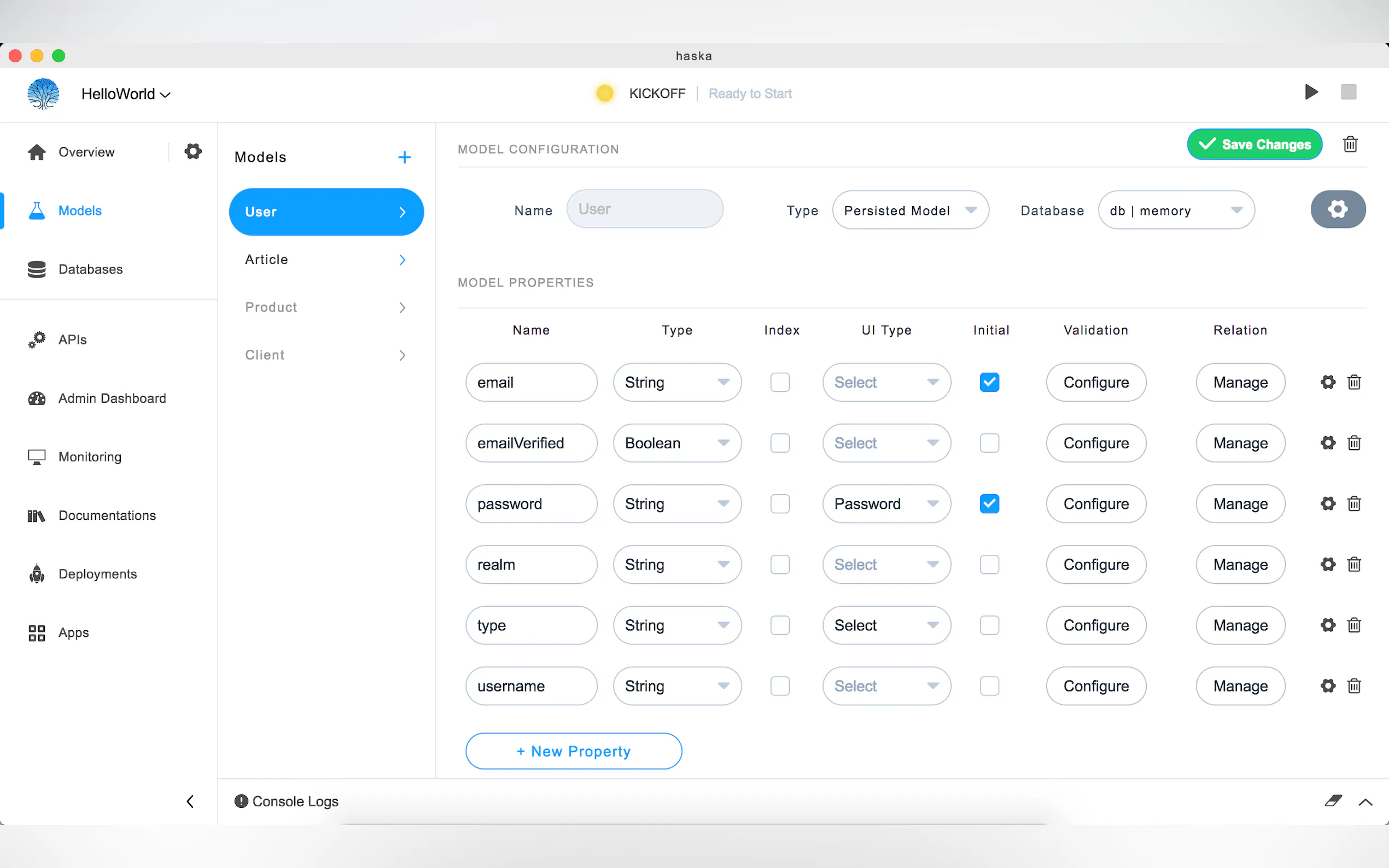The width and height of the screenshot is (1389, 868).
Task: Uncheck Initial checkbox for email property
Action: [x=989, y=382]
